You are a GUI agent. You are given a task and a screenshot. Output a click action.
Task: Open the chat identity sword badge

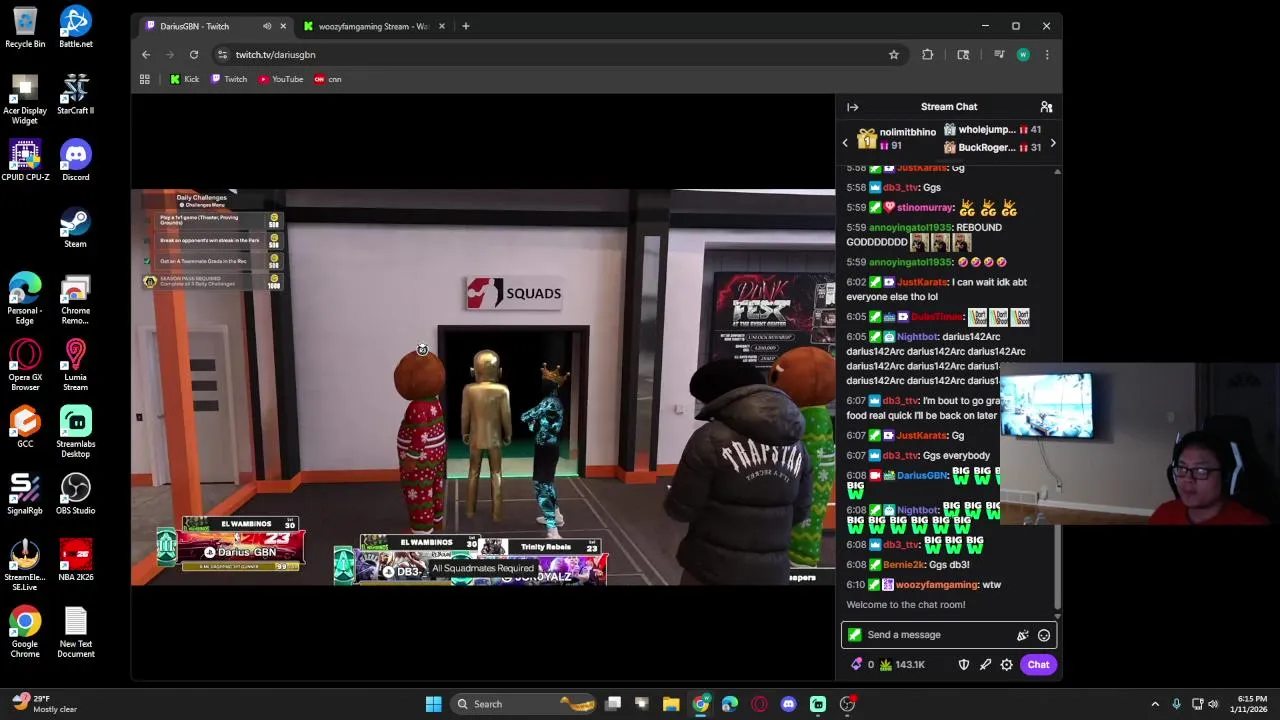(854, 635)
